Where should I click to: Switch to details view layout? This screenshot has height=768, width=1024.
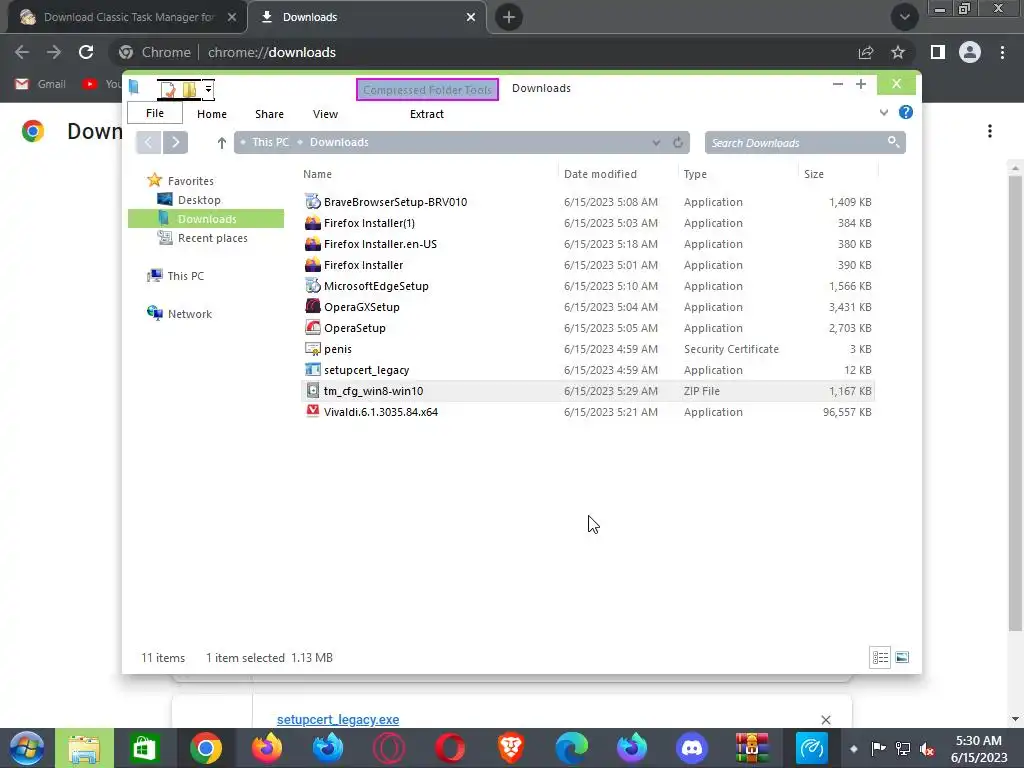point(880,658)
